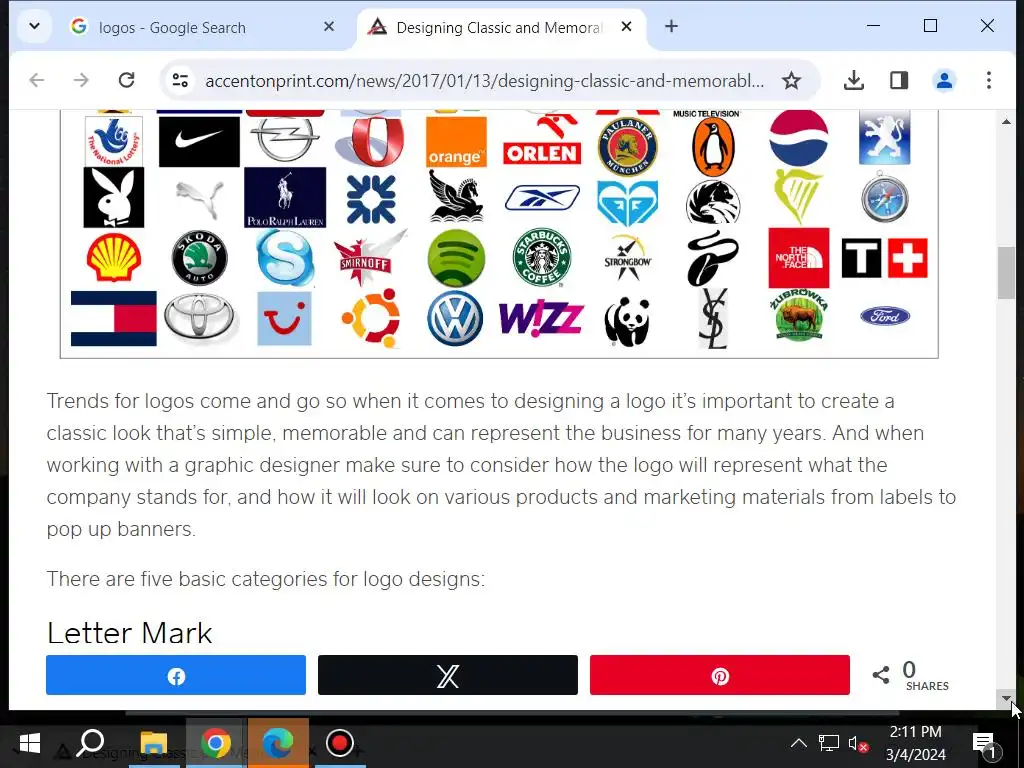Share the article on X

pyautogui.click(x=448, y=675)
